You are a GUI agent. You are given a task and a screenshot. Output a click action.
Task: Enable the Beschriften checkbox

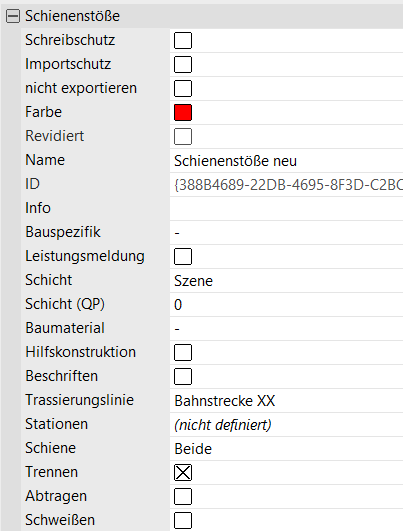pos(183,377)
